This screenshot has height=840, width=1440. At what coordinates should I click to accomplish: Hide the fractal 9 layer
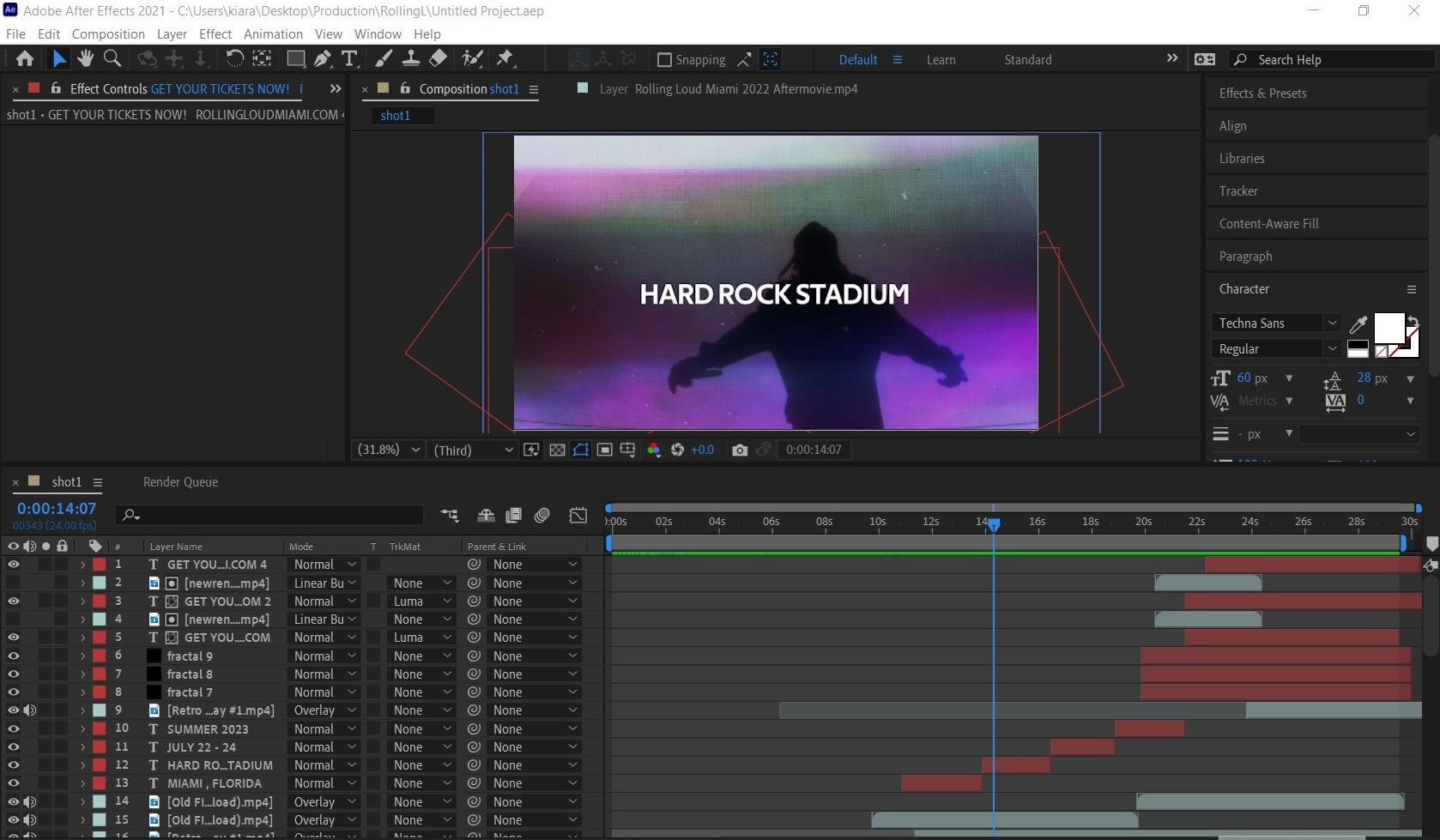[x=13, y=656]
